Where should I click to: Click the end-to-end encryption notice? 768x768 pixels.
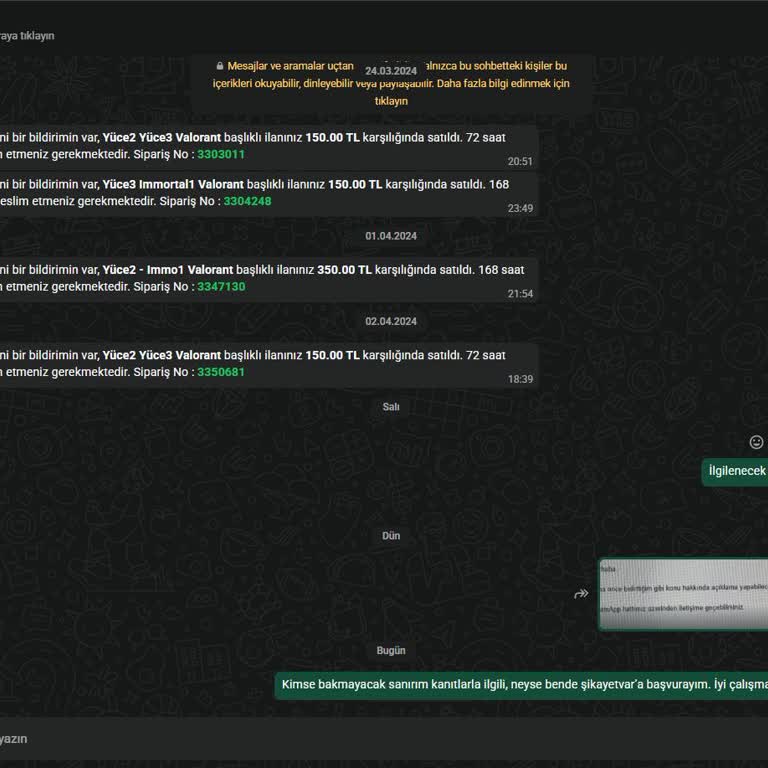391,83
